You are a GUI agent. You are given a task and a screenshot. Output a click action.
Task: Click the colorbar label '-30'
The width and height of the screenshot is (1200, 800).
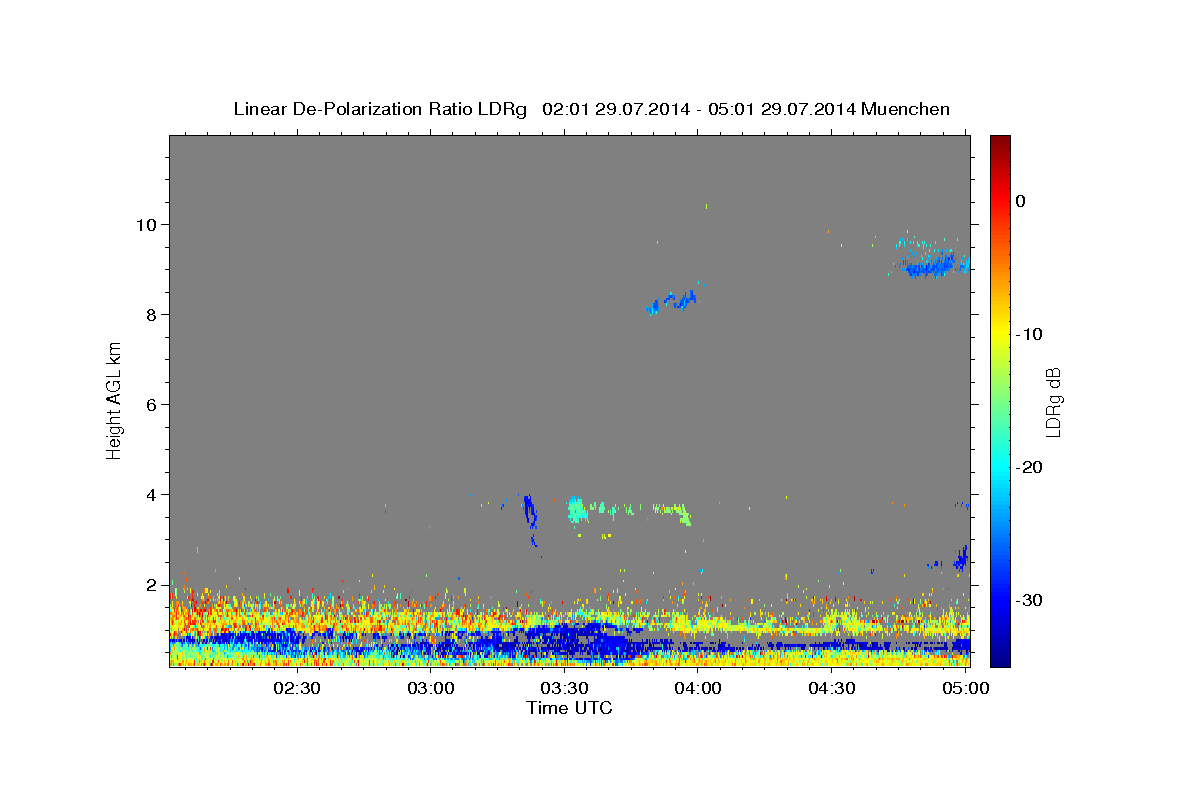click(1029, 600)
